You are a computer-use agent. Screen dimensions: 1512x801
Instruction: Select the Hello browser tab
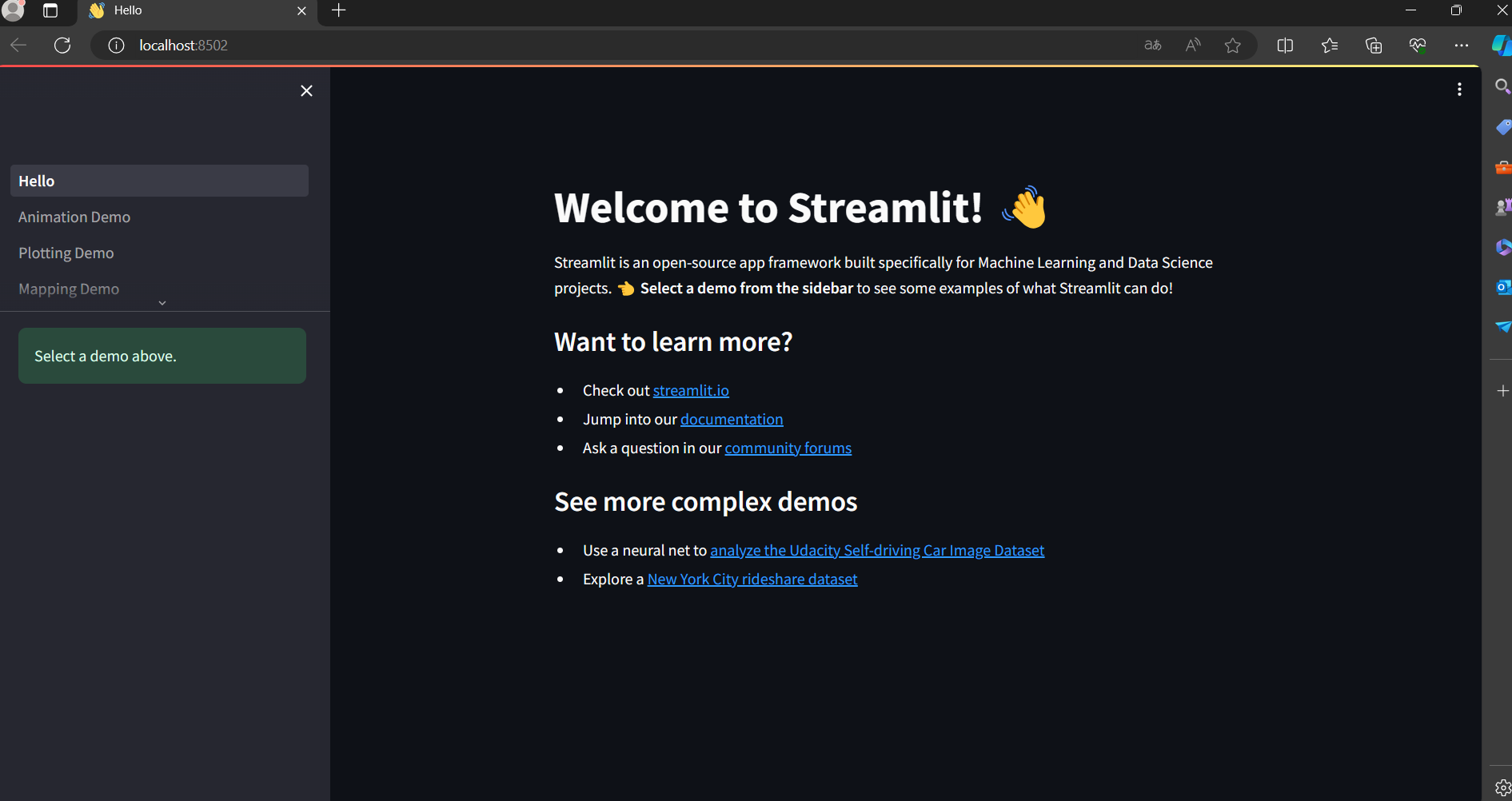tap(197, 11)
